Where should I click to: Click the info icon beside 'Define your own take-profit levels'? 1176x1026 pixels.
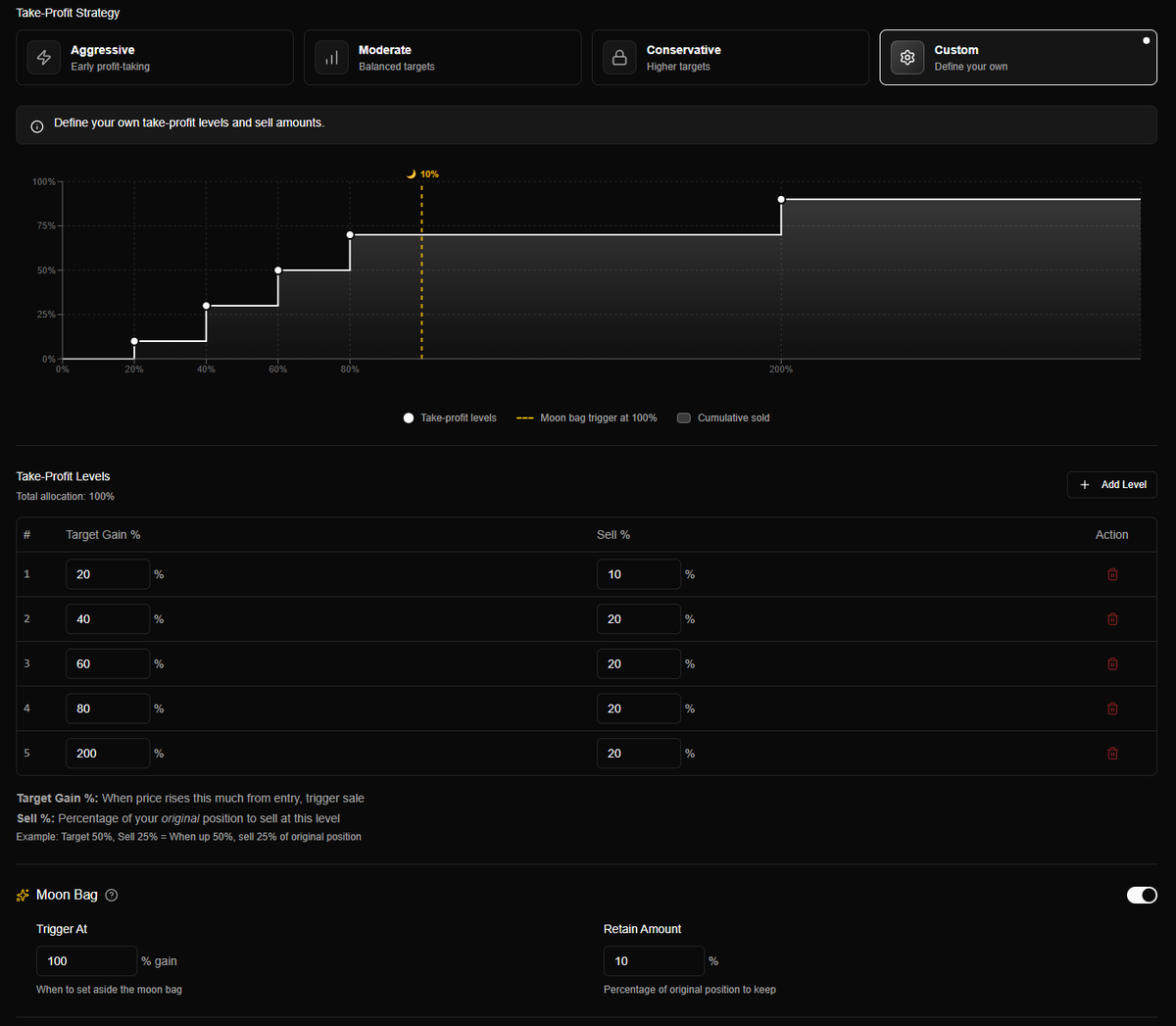(x=37, y=126)
